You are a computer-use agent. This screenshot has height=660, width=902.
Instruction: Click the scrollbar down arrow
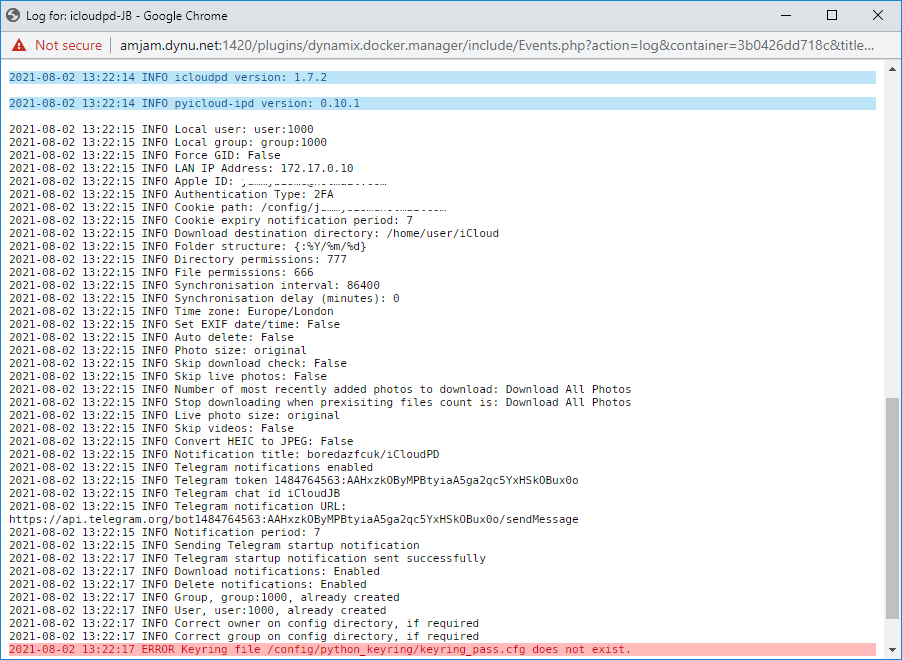point(892,650)
